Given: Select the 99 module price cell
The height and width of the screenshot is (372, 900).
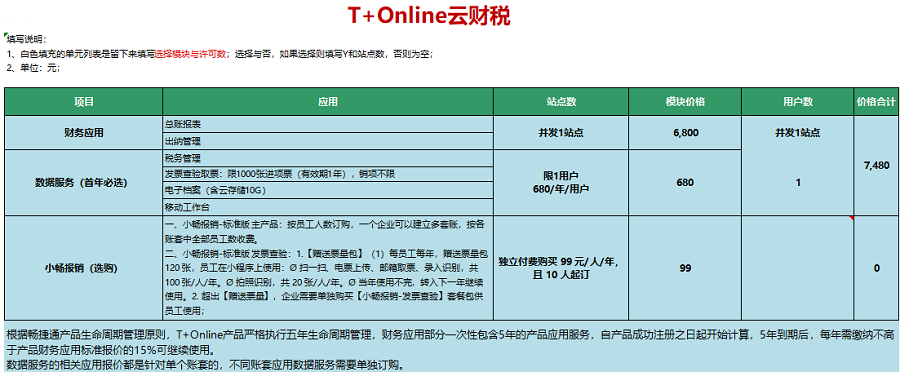Looking at the screenshot, I should 685,268.
